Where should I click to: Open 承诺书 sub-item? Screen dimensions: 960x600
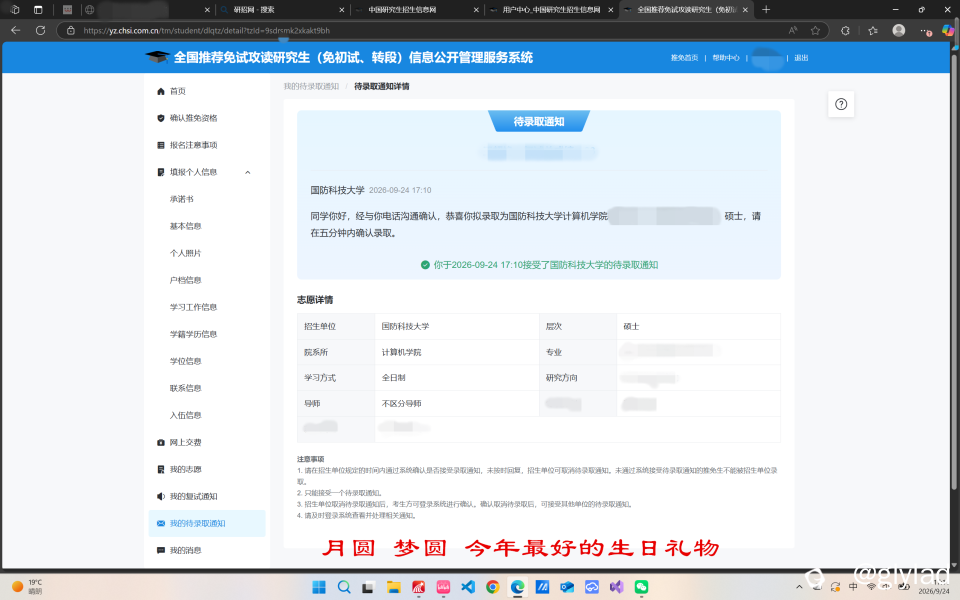tap(182, 199)
